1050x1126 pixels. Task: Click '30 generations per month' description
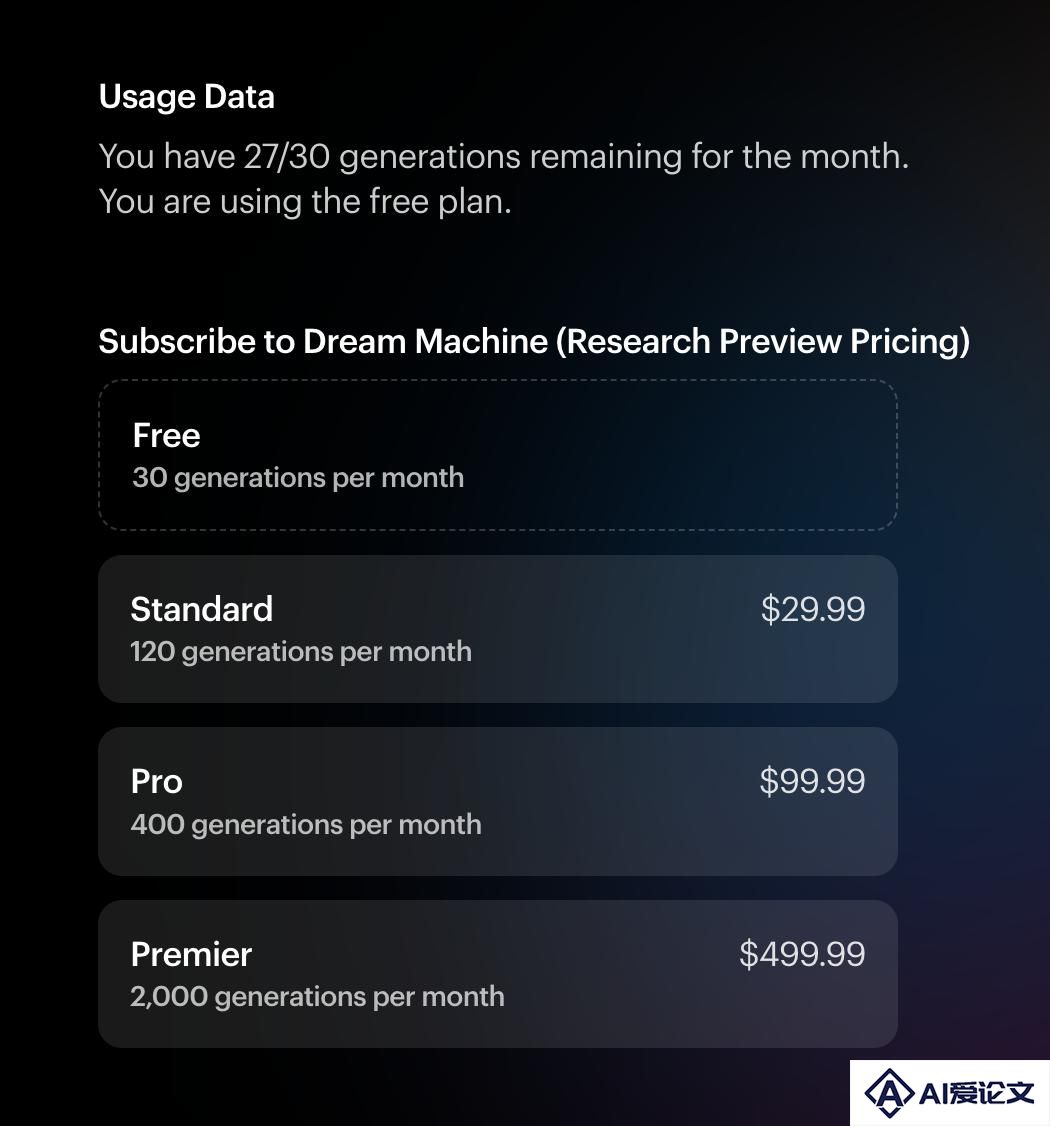tap(298, 478)
